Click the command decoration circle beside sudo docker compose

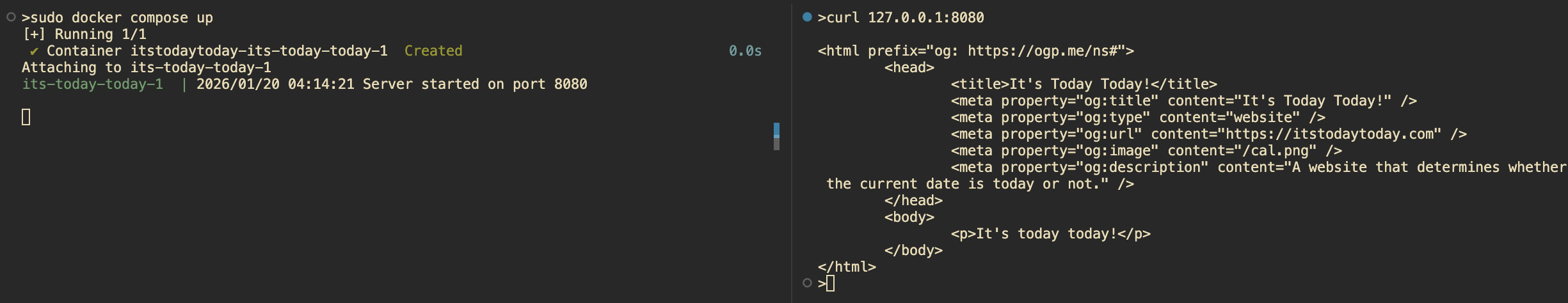(x=11, y=17)
